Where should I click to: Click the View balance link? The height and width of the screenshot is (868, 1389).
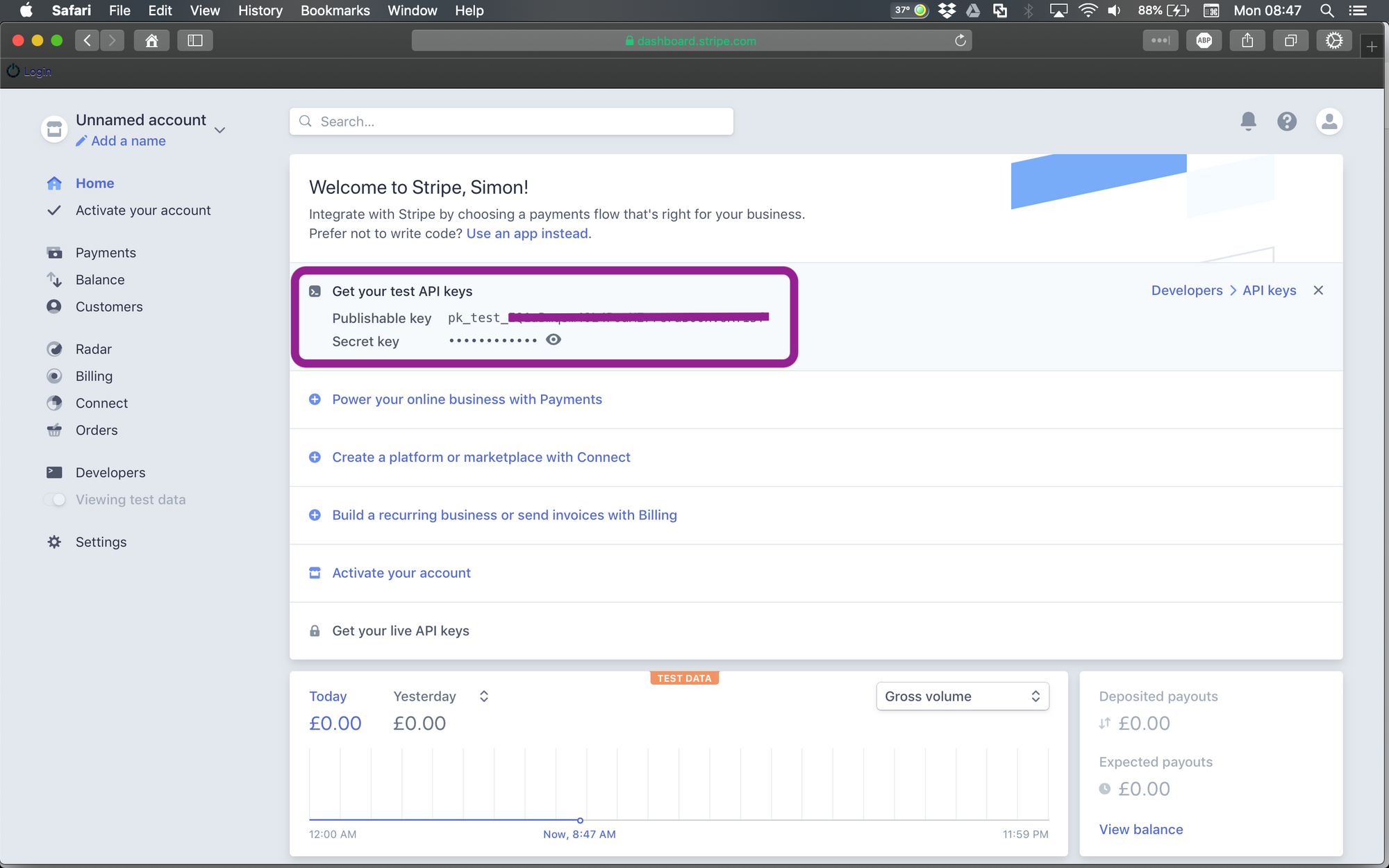(1141, 829)
